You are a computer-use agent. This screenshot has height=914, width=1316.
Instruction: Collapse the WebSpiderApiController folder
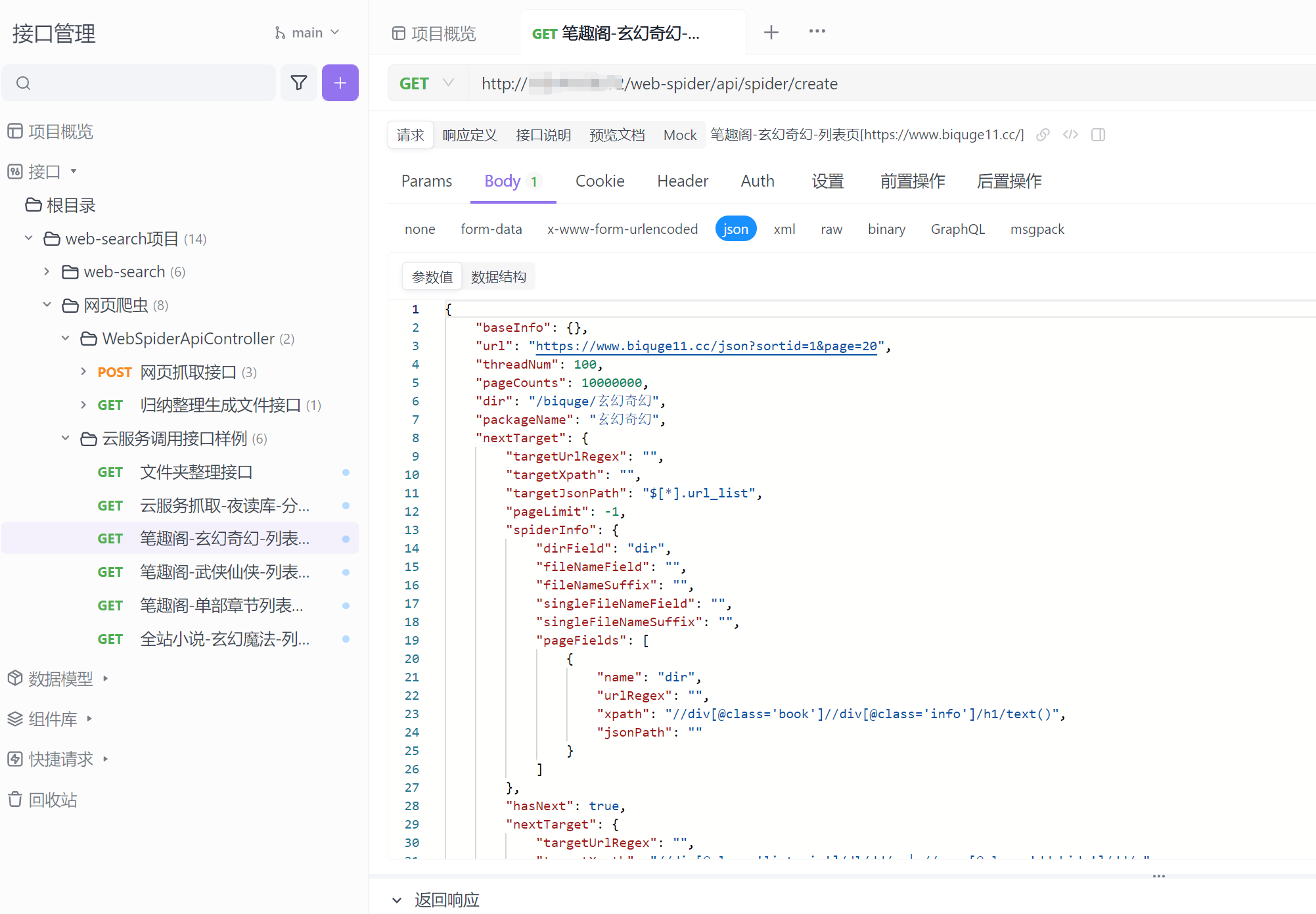[x=65, y=338]
